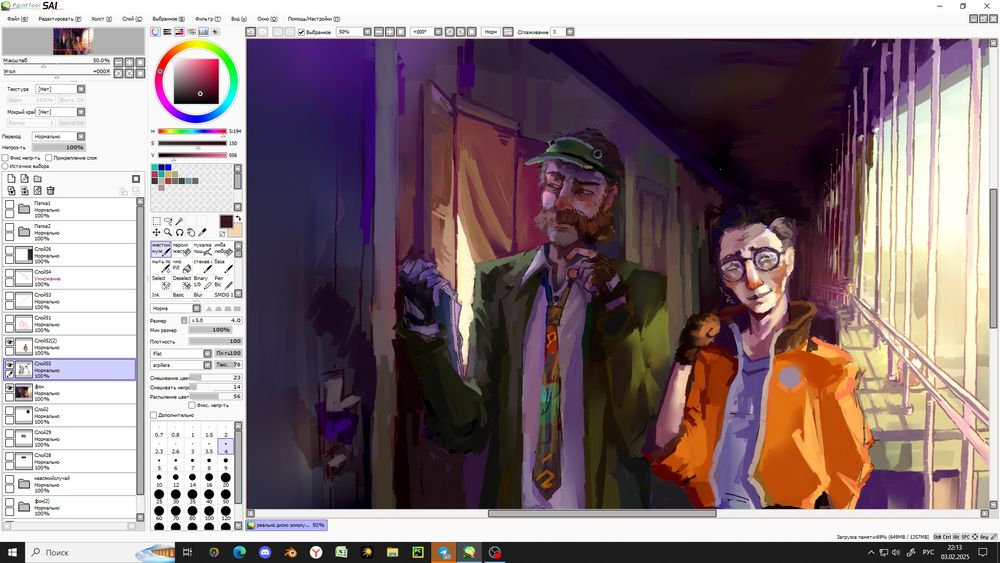Enable Прикрепление слоя checkbox

tap(48, 157)
